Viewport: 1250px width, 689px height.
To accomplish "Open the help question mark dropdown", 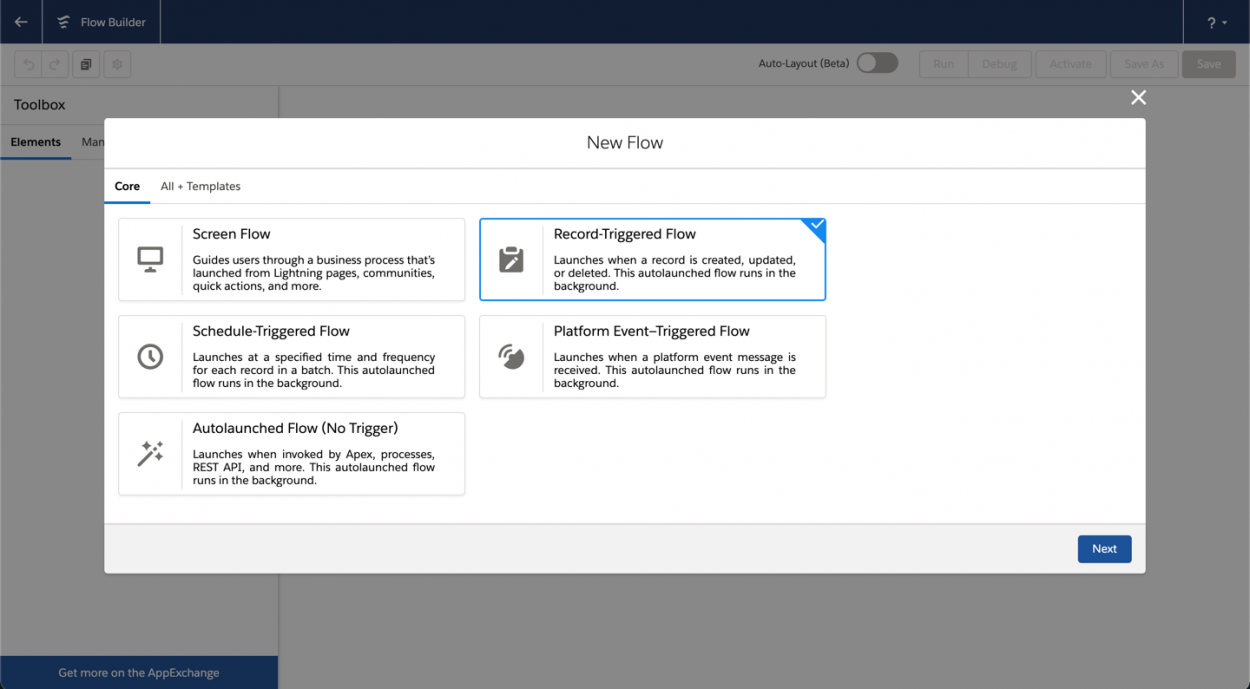I will (x=1216, y=22).
